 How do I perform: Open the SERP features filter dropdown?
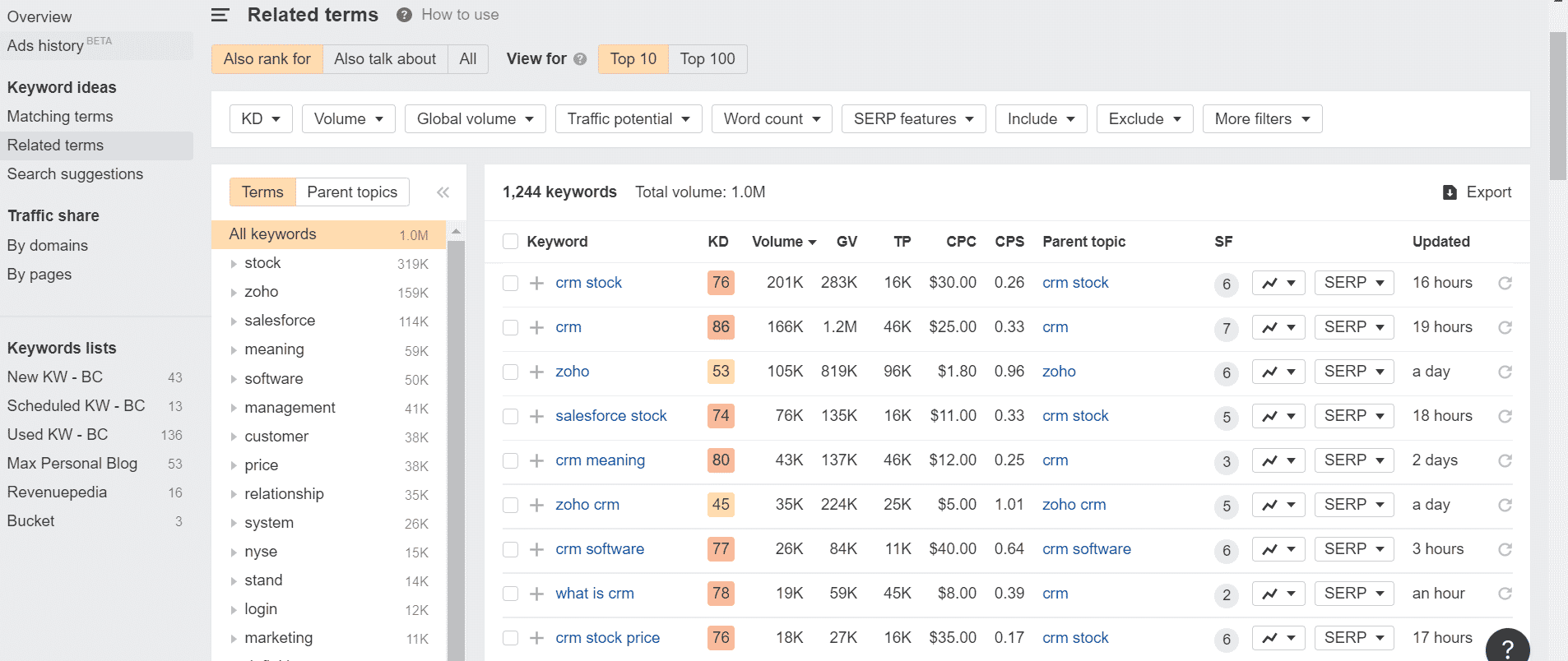coord(914,119)
